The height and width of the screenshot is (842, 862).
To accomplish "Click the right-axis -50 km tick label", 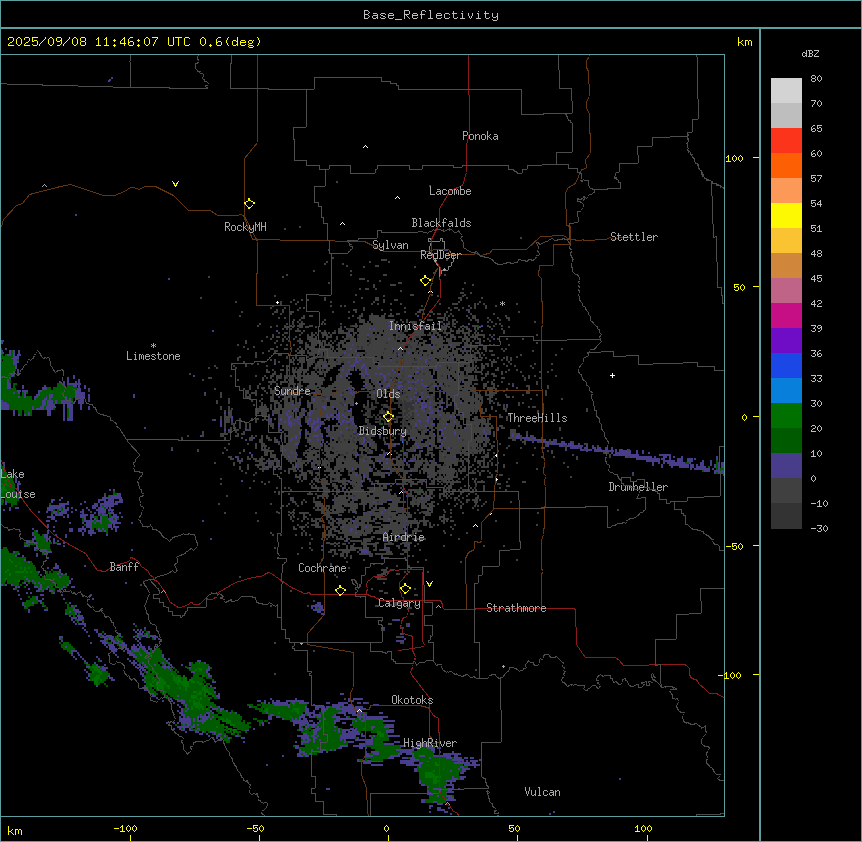I will tap(734, 546).
